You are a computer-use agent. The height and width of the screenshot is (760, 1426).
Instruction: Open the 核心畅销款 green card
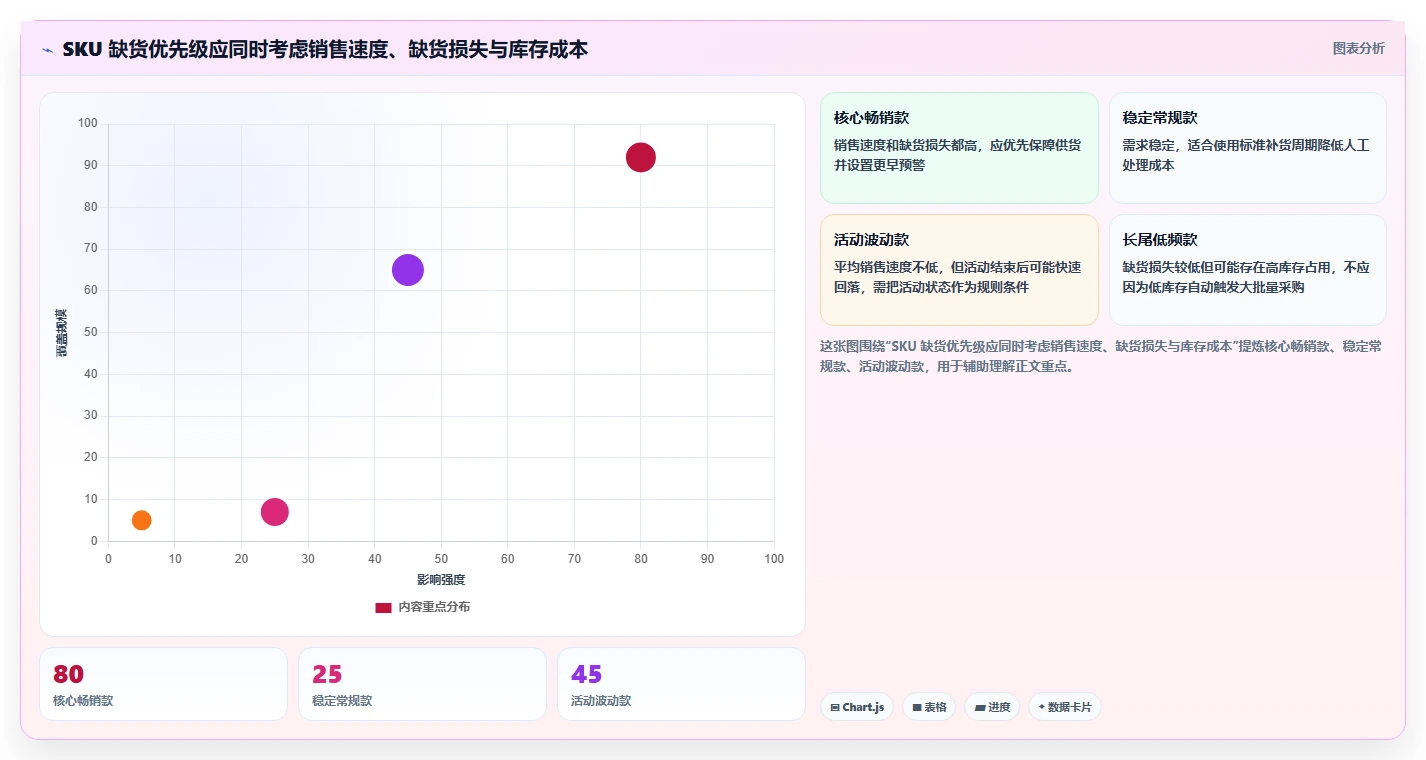[x=959, y=148]
